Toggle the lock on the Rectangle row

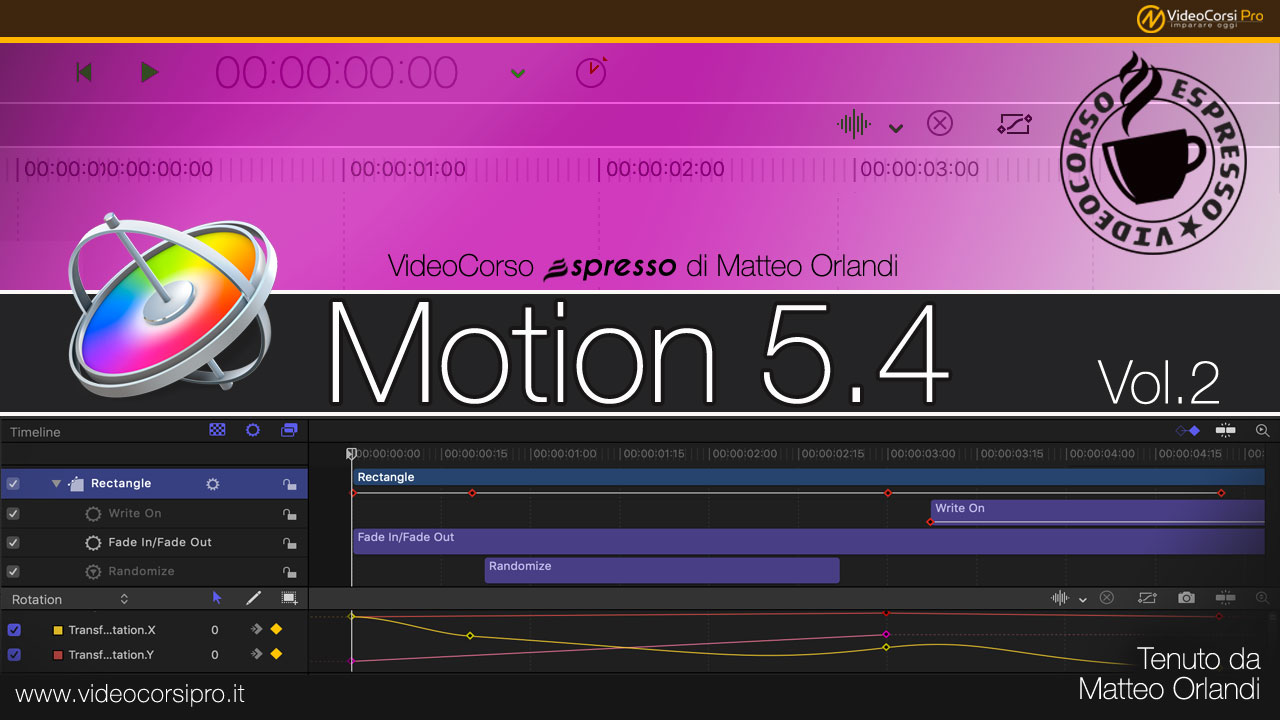point(289,484)
